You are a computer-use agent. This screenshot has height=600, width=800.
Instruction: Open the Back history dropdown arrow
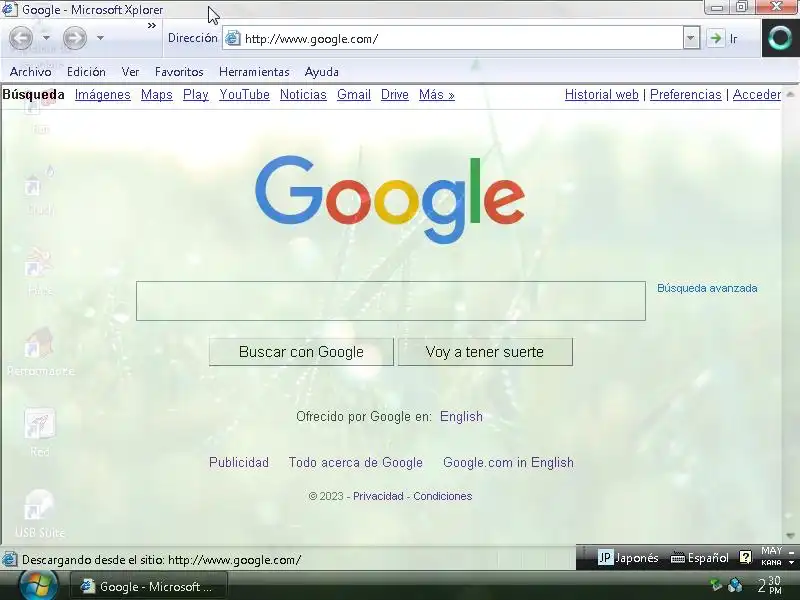(x=46, y=38)
